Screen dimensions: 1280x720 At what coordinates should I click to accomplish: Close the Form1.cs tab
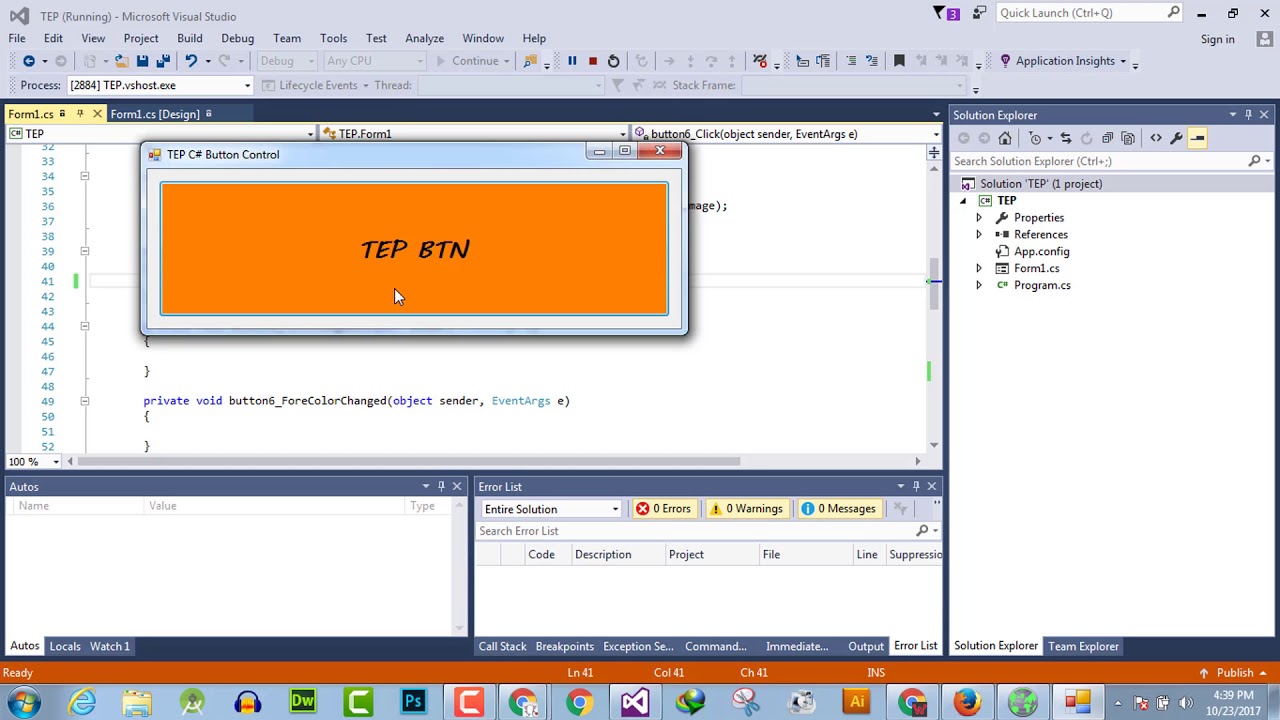pyautogui.click(x=97, y=114)
